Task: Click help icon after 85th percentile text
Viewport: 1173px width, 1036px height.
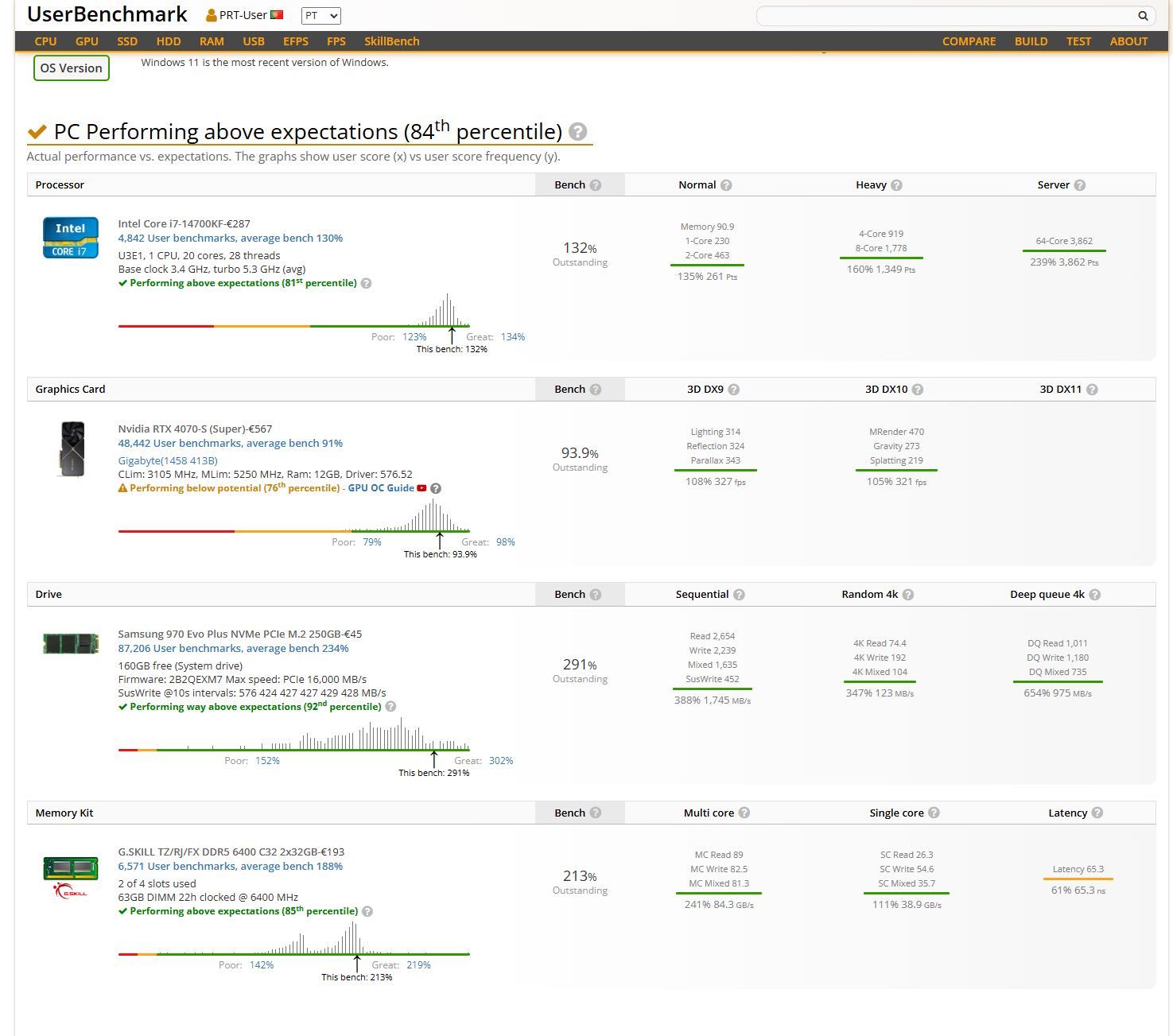Action: tap(367, 911)
